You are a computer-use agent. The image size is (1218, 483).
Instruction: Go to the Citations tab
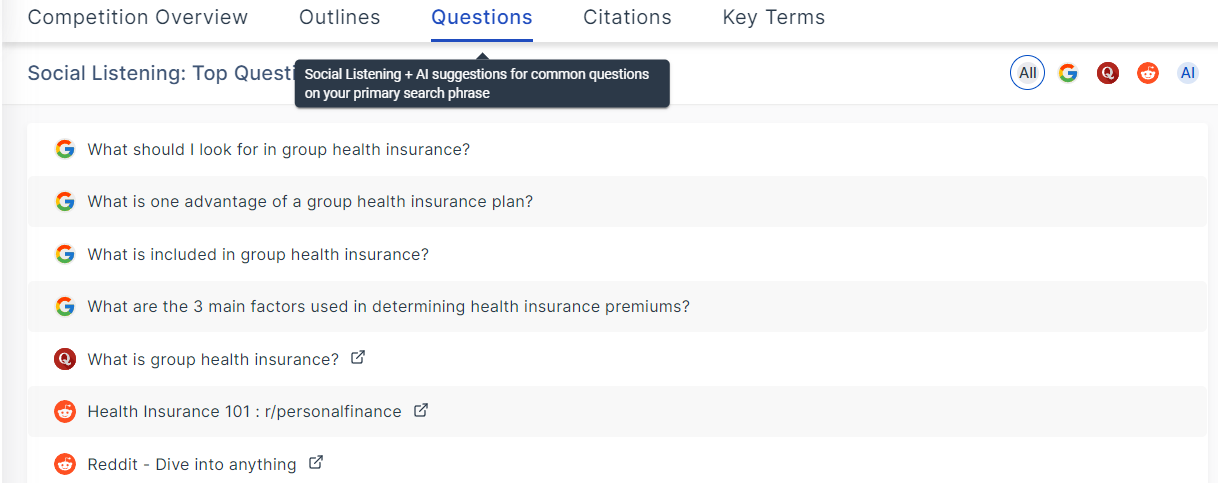click(627, 18)
